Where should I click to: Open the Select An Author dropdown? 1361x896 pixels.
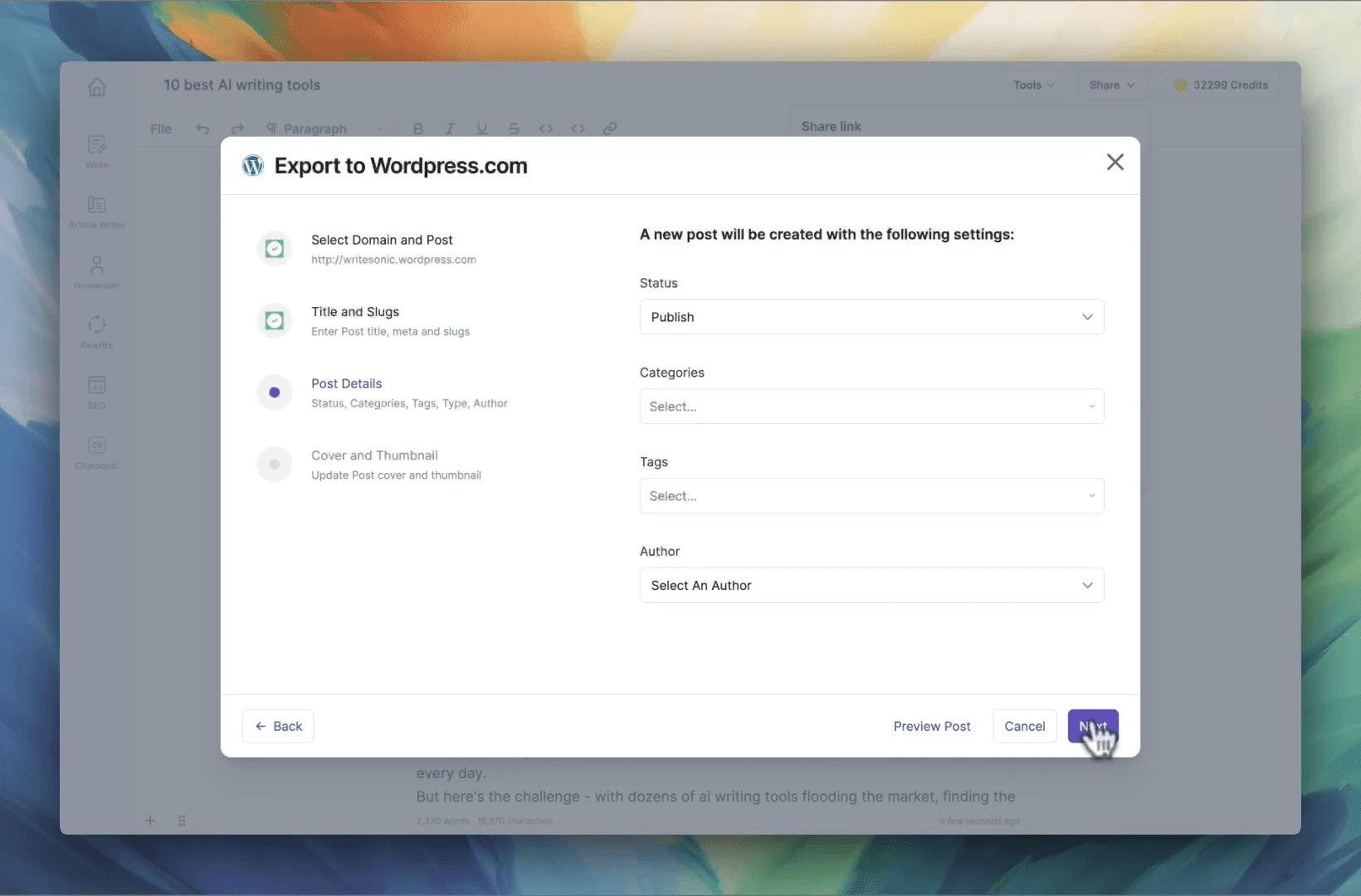click(871, 586)
